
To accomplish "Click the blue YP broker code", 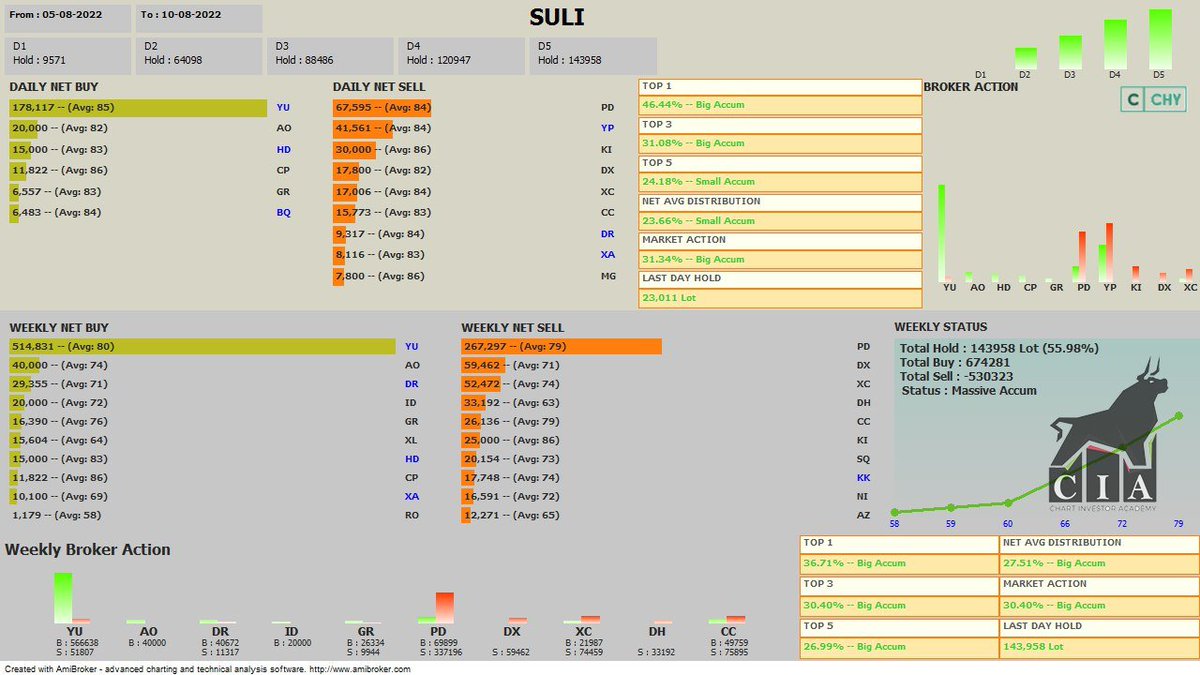I will [x=608, y=128].
